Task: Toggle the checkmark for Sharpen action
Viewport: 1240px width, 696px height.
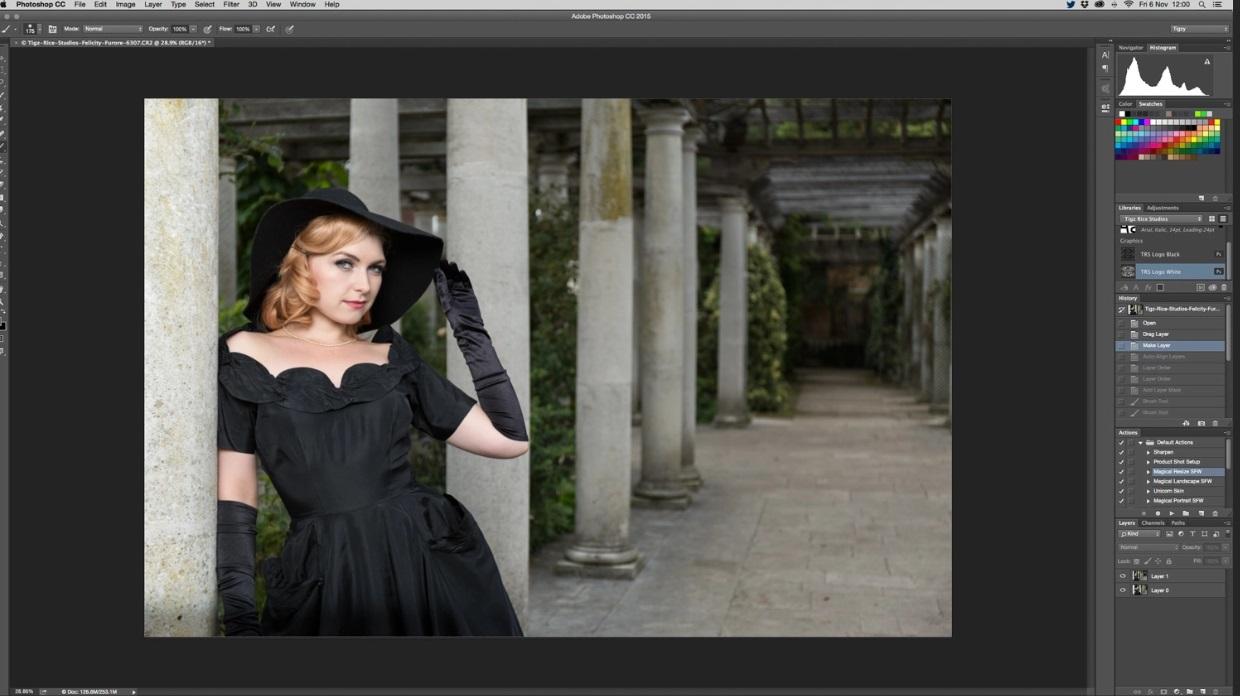Action: click(x=1121, y=452)
